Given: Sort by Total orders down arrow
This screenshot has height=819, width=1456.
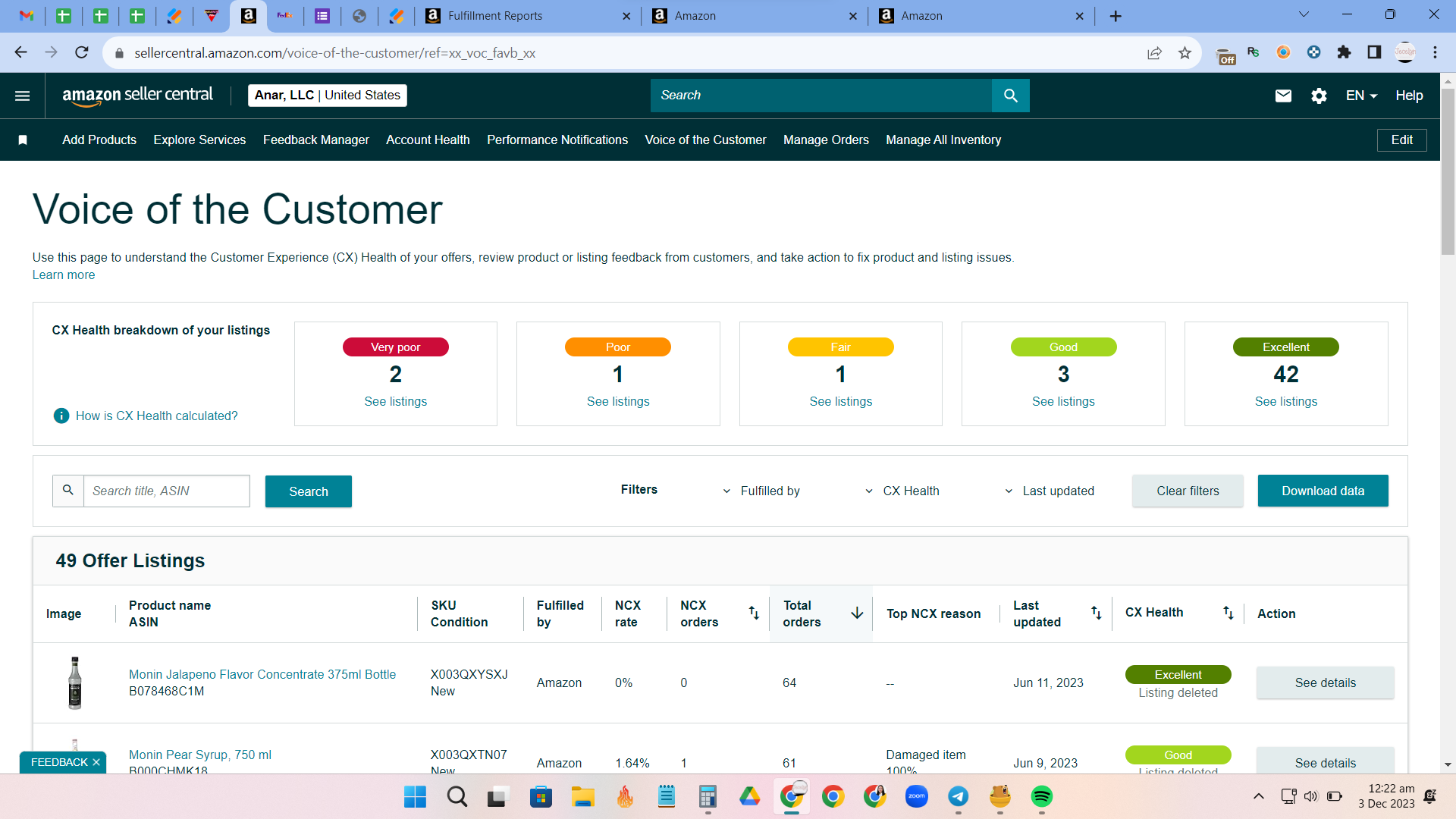Looking at the screenshot, I should (x=857, y=613).
